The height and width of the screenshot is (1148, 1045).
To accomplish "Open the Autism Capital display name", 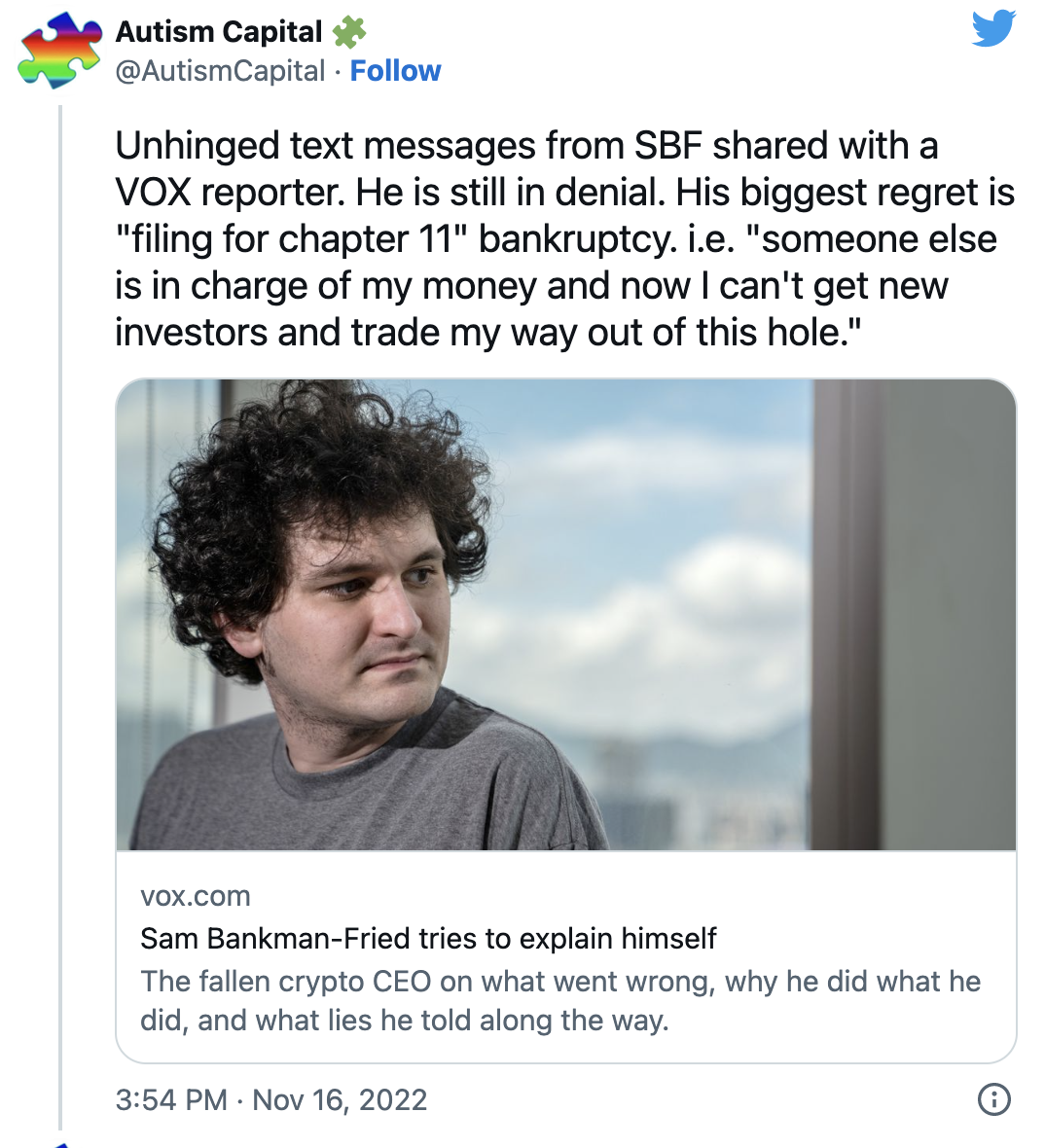I will click(219, 32).
